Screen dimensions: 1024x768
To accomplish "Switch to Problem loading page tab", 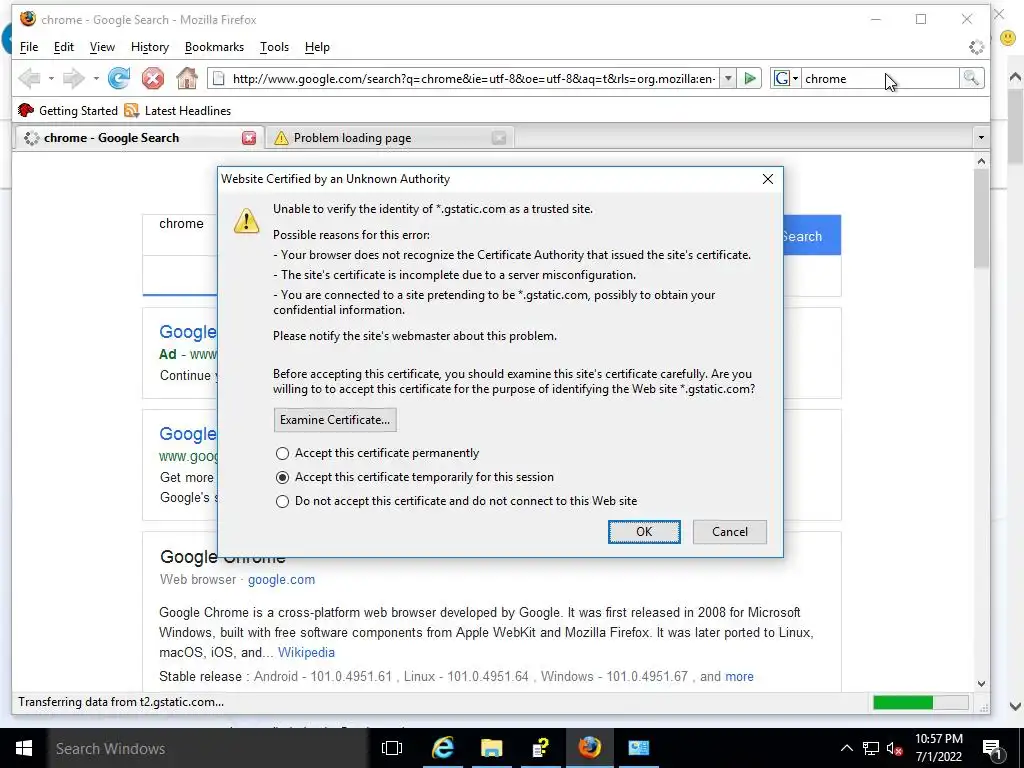I will tap(390, 138).
